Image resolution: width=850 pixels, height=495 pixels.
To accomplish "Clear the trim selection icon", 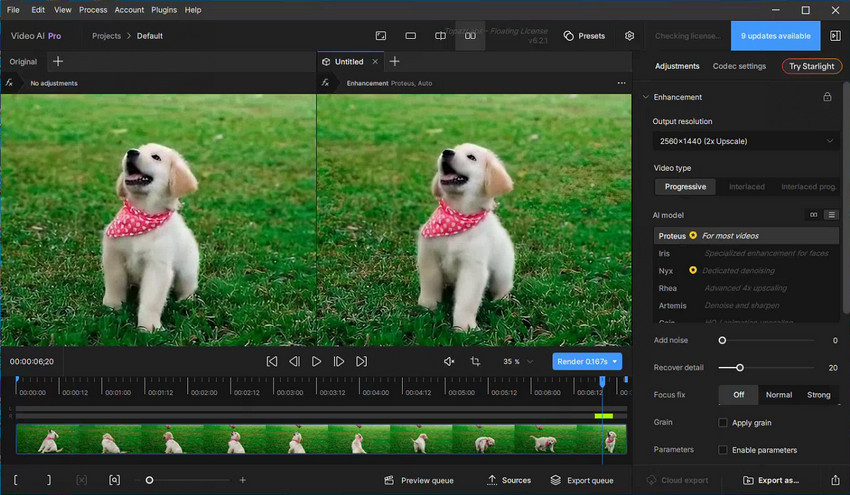I will coord(81,480).
